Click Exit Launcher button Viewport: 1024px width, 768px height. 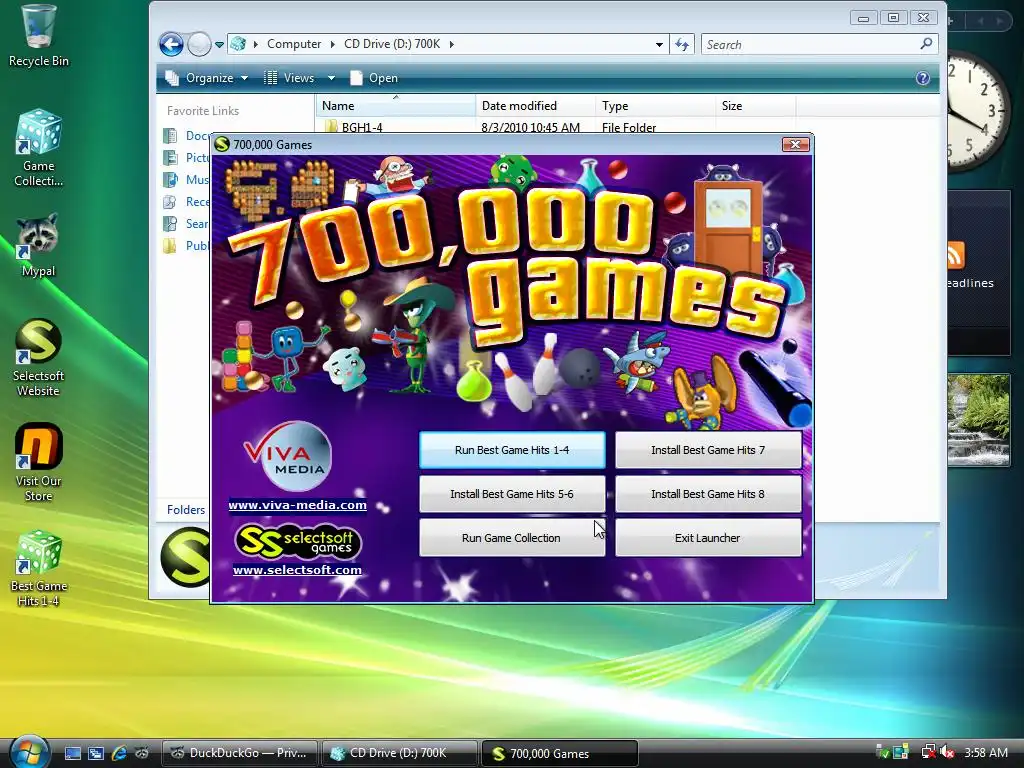tap(708, 537)
